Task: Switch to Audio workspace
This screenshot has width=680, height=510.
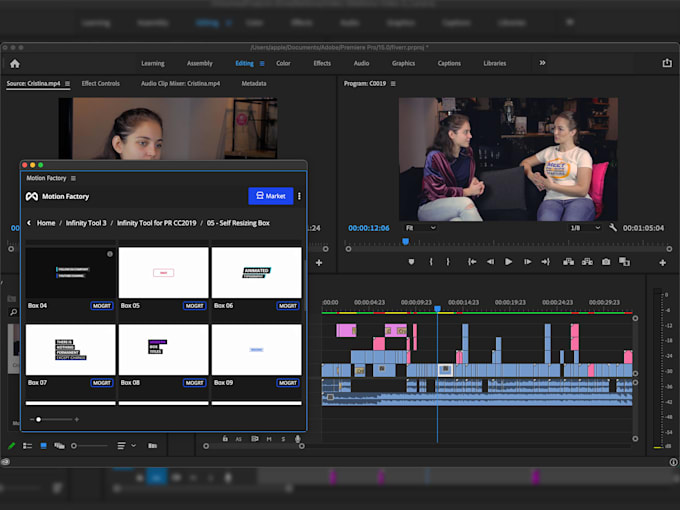Action: pyautogui.click(x=361, y=63)
